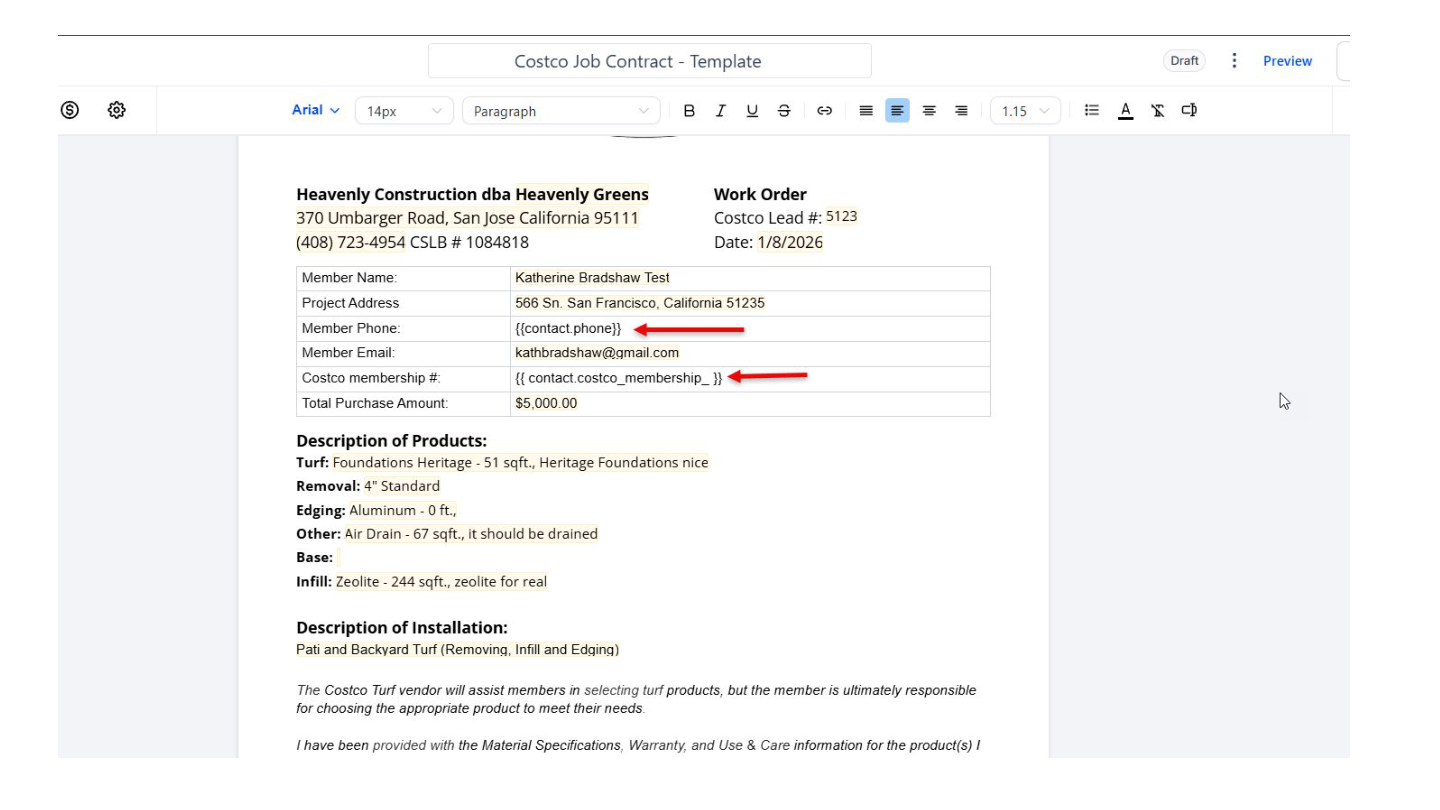Open the pricing dollar-sign panel icon
The height and width of the screenshot is (810, 1440).
69,110
